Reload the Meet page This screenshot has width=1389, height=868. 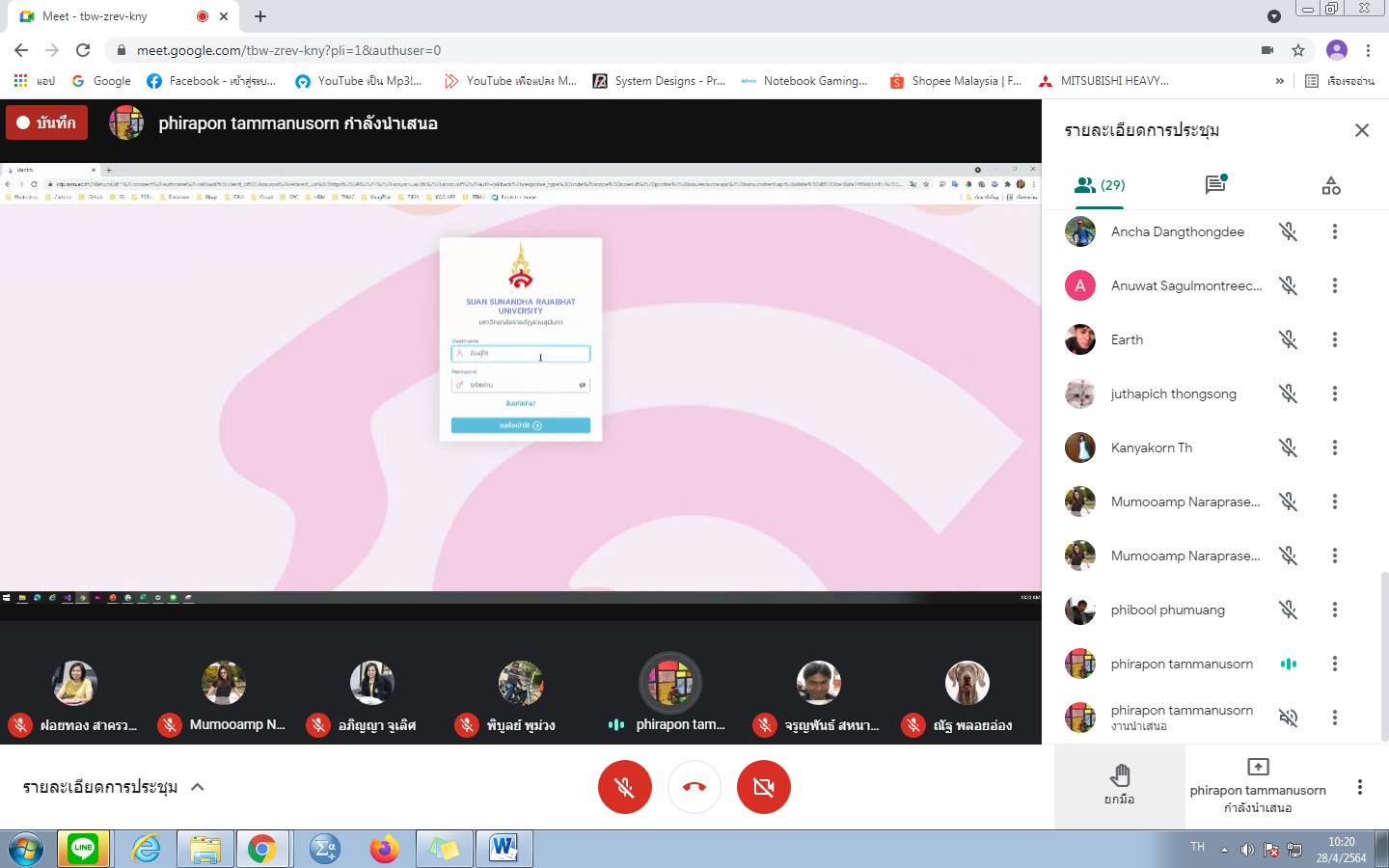[83, 50]
